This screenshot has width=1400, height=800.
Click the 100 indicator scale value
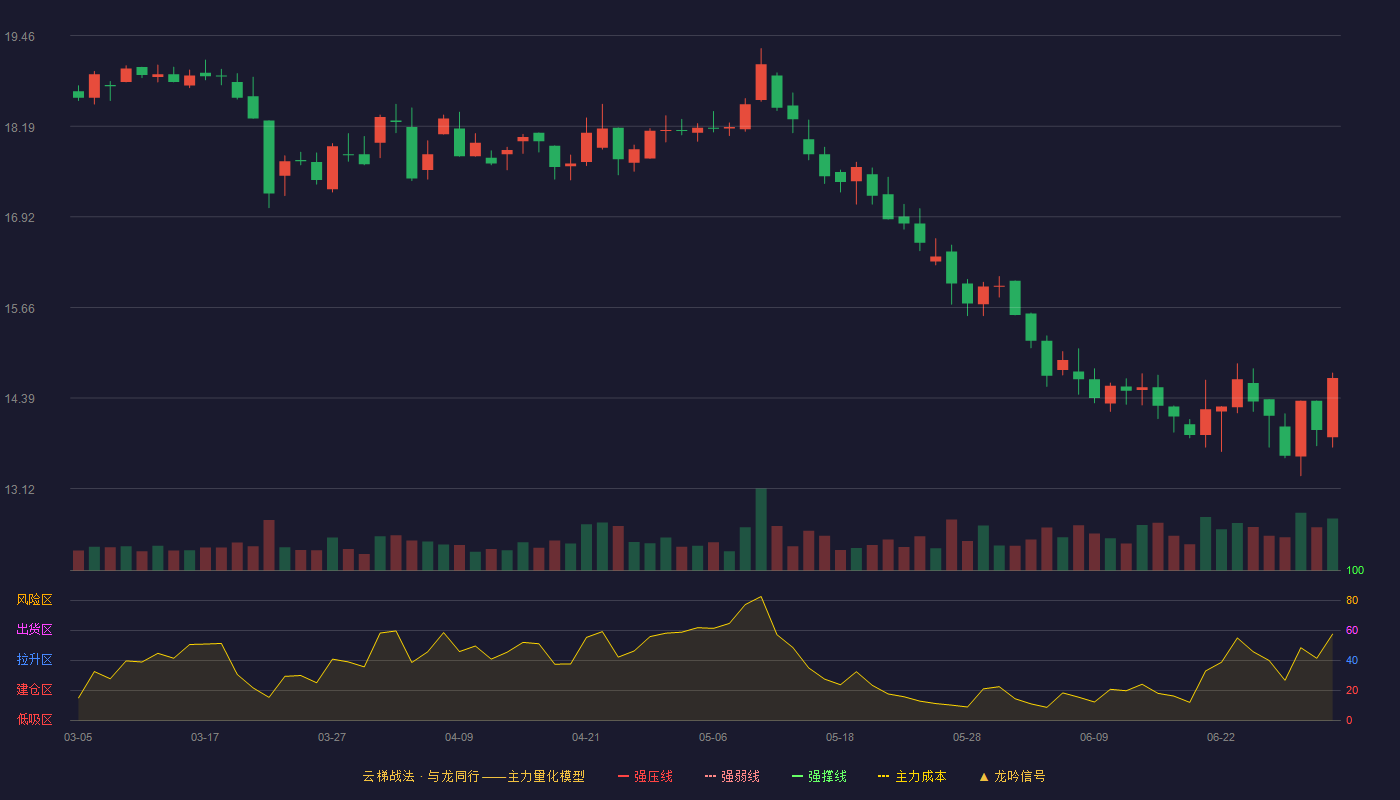pos(1355,571)
